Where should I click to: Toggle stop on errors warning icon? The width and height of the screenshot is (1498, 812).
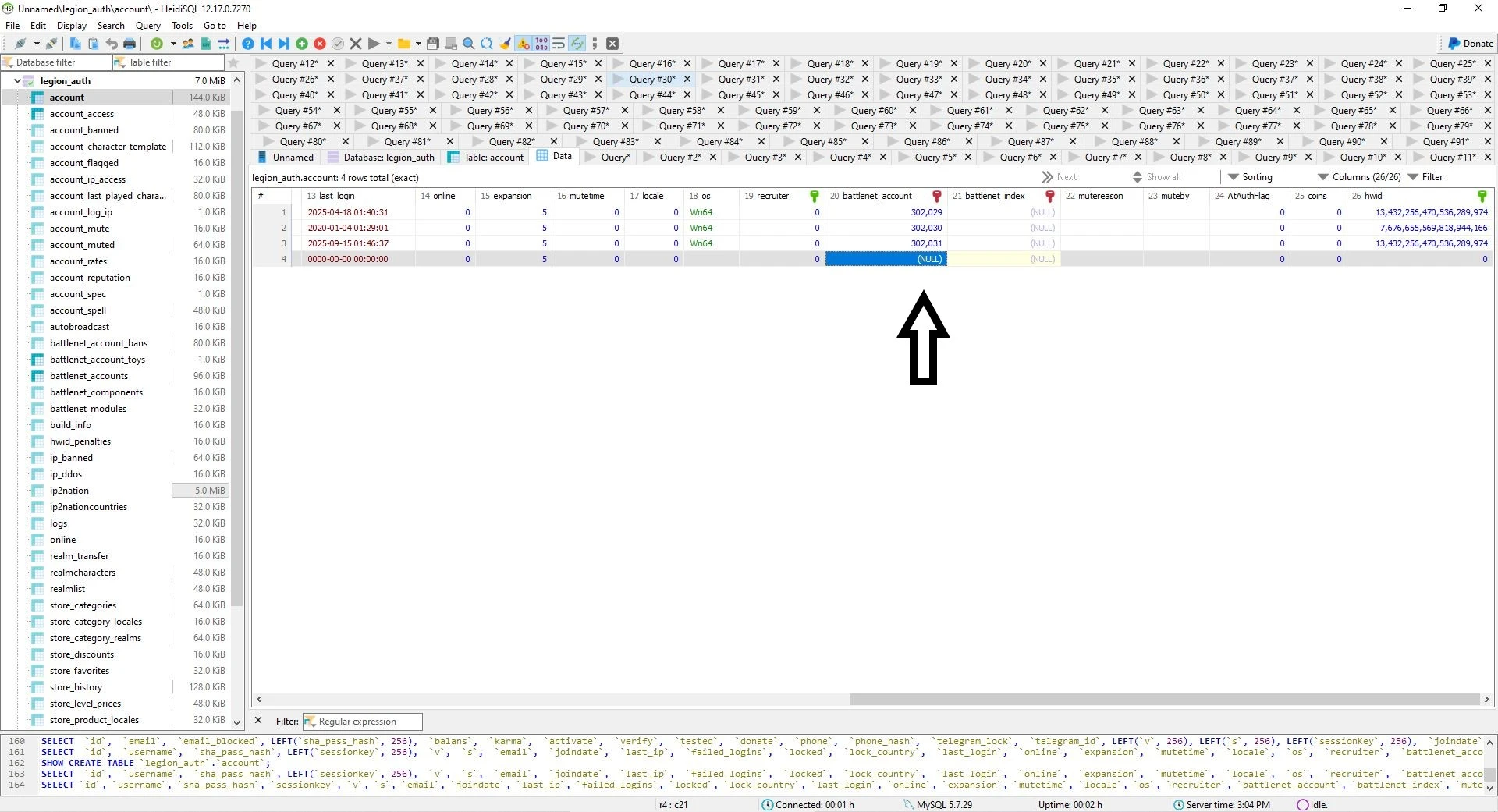point(523,44)
